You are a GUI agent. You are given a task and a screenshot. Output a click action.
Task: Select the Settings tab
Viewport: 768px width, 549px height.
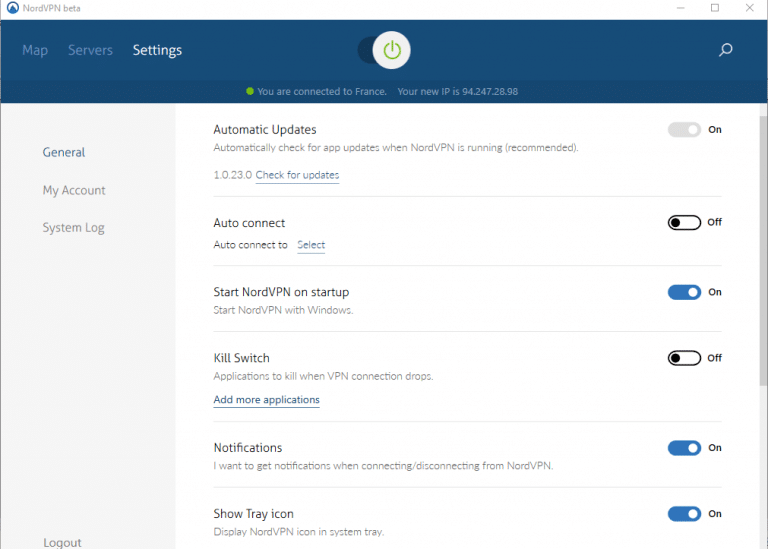click(x=157, y=50)
